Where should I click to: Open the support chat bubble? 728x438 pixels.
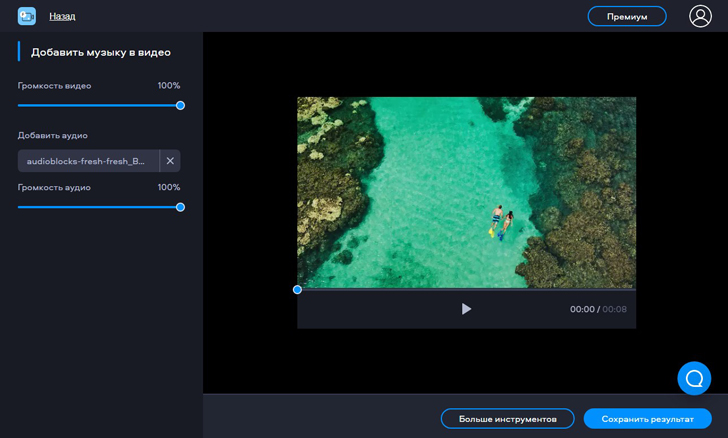coord(694,378)
